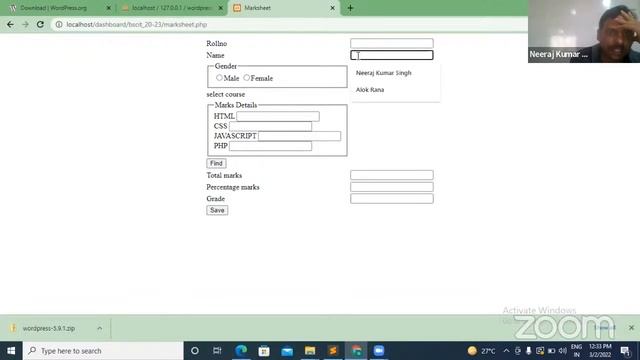Expand wordpress-5.9.1.zip download options chevron

[x=100, y=328]
